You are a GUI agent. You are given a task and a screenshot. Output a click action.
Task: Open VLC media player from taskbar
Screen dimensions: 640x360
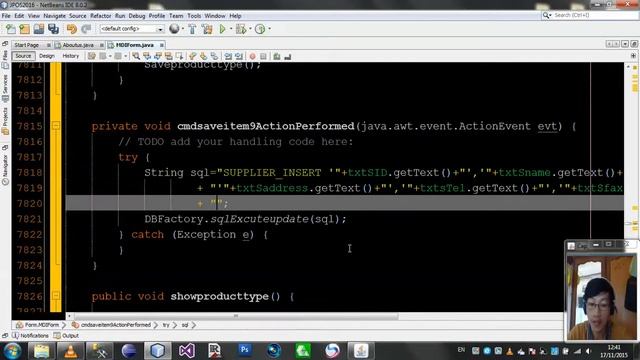tap(70, 351)
